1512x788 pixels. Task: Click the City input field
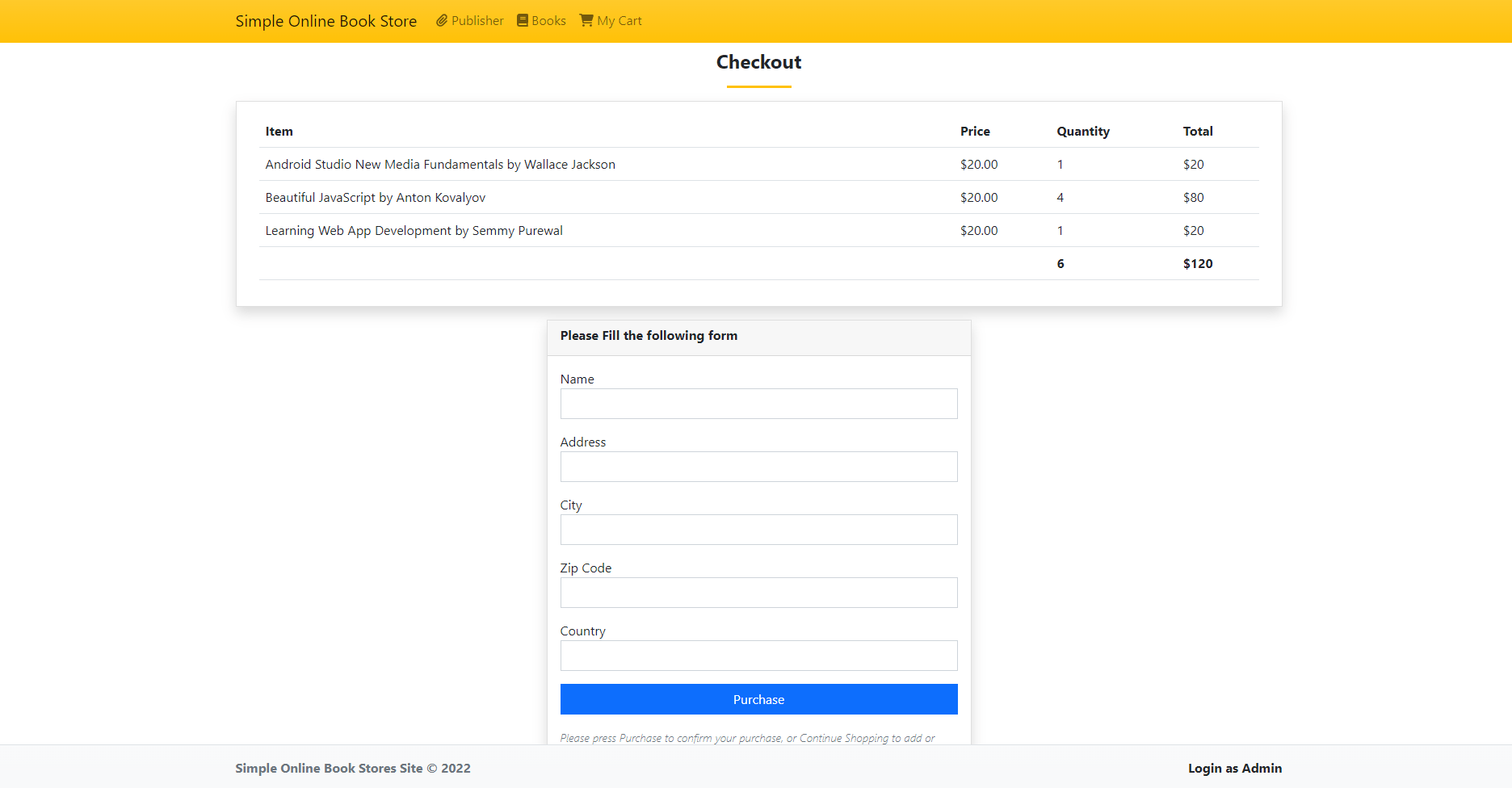pos(758,530)
